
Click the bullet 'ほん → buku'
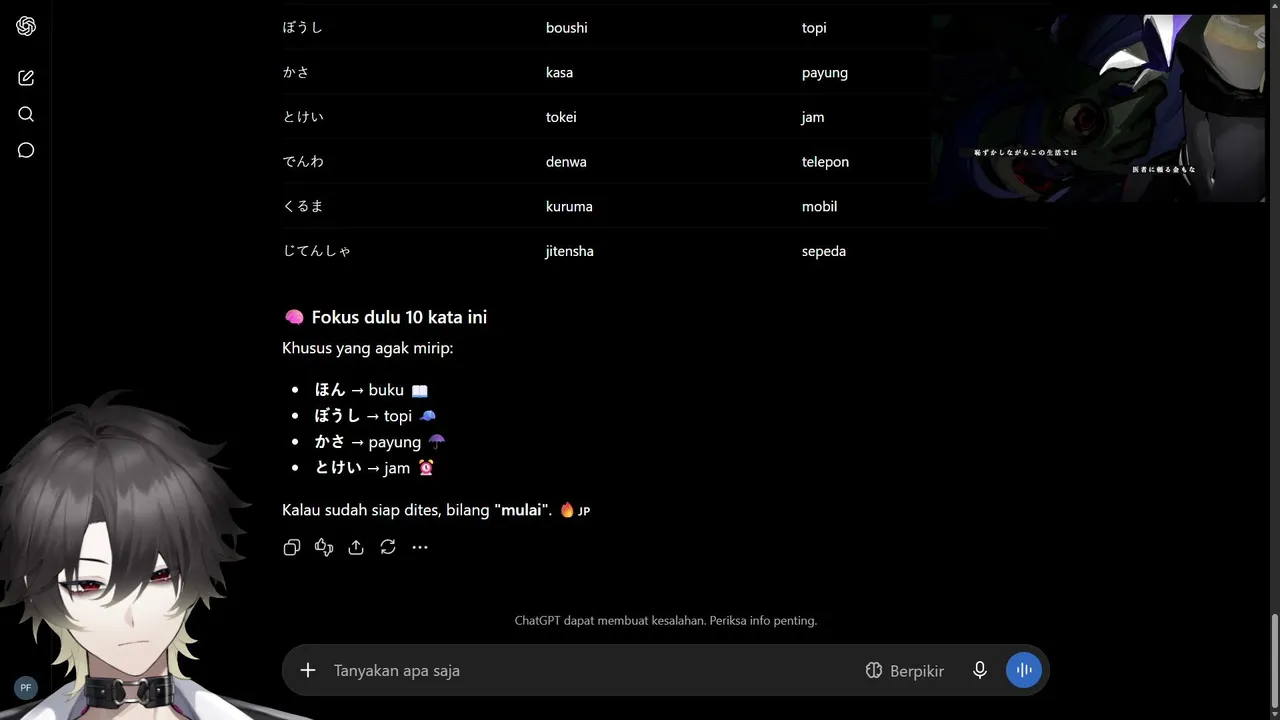pyautogui.click(x=371, y=390)
